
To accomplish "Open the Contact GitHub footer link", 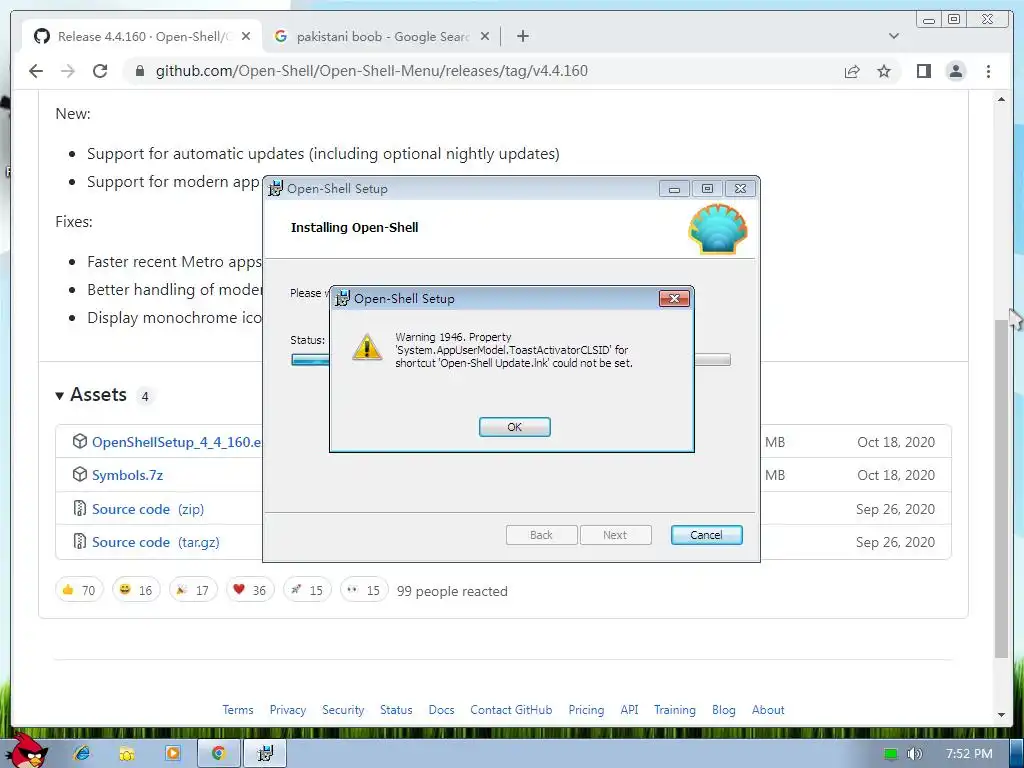I will click(x=511, y=710).
